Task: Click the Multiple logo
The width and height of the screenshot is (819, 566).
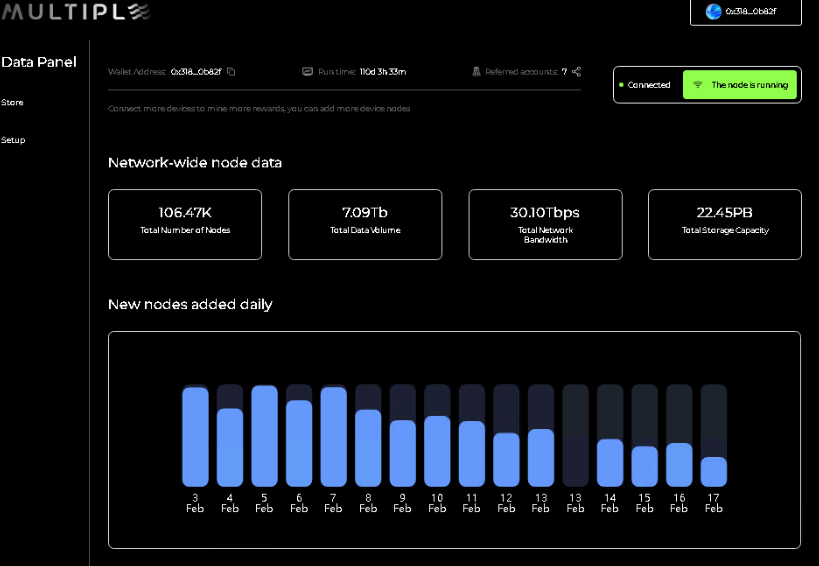Action: pos(76,11)
